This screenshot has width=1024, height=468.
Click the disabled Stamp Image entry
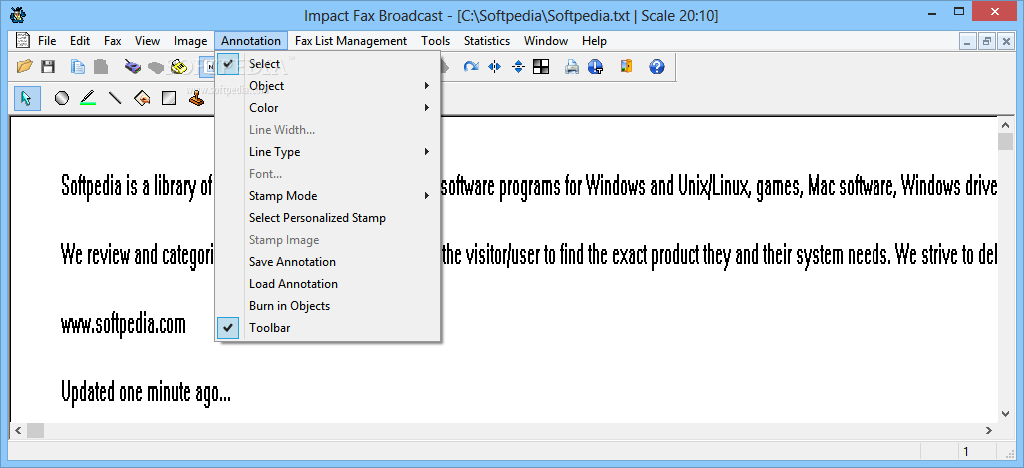[x=328, y=240]
